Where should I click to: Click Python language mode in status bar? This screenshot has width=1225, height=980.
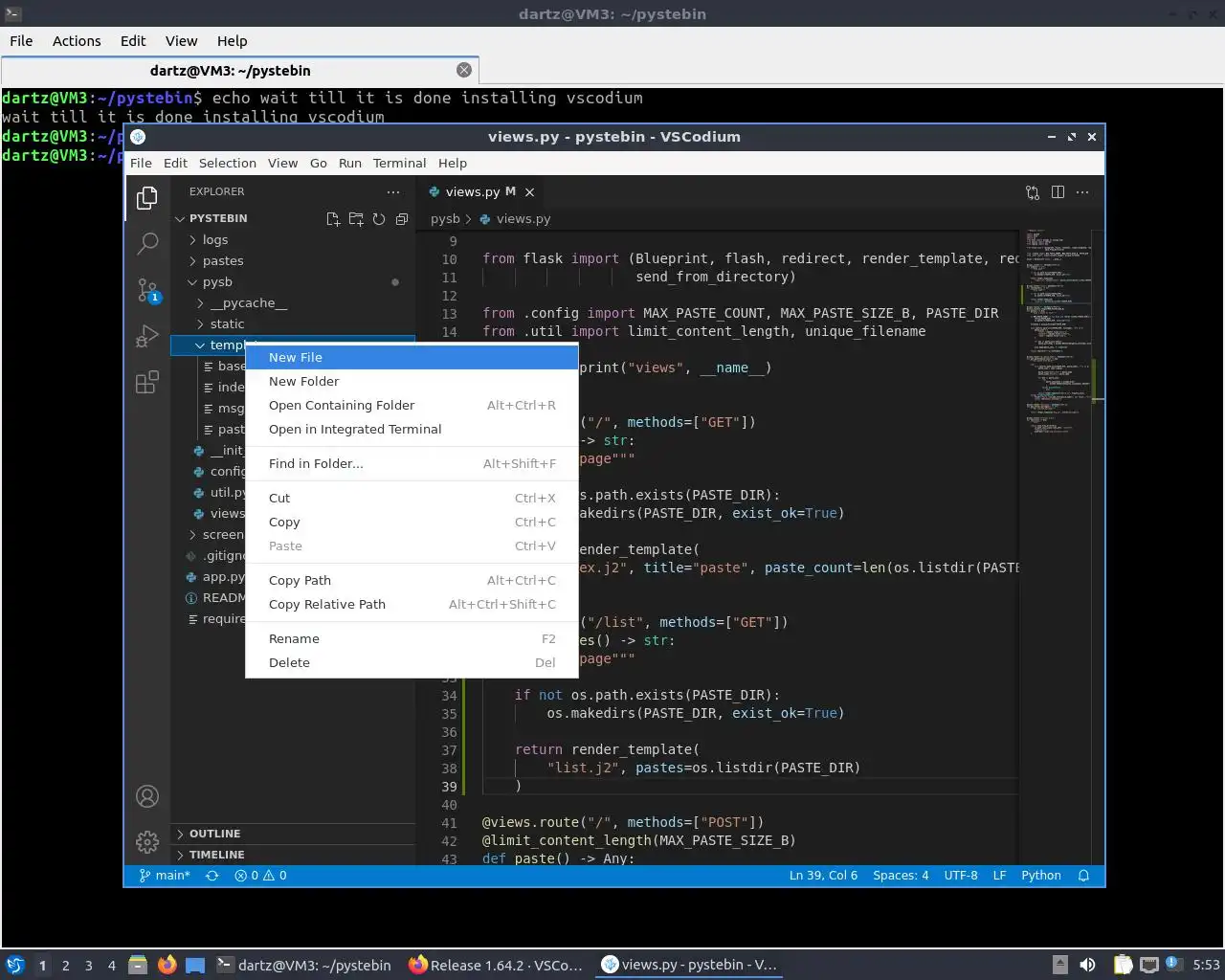coord(1040,876)
